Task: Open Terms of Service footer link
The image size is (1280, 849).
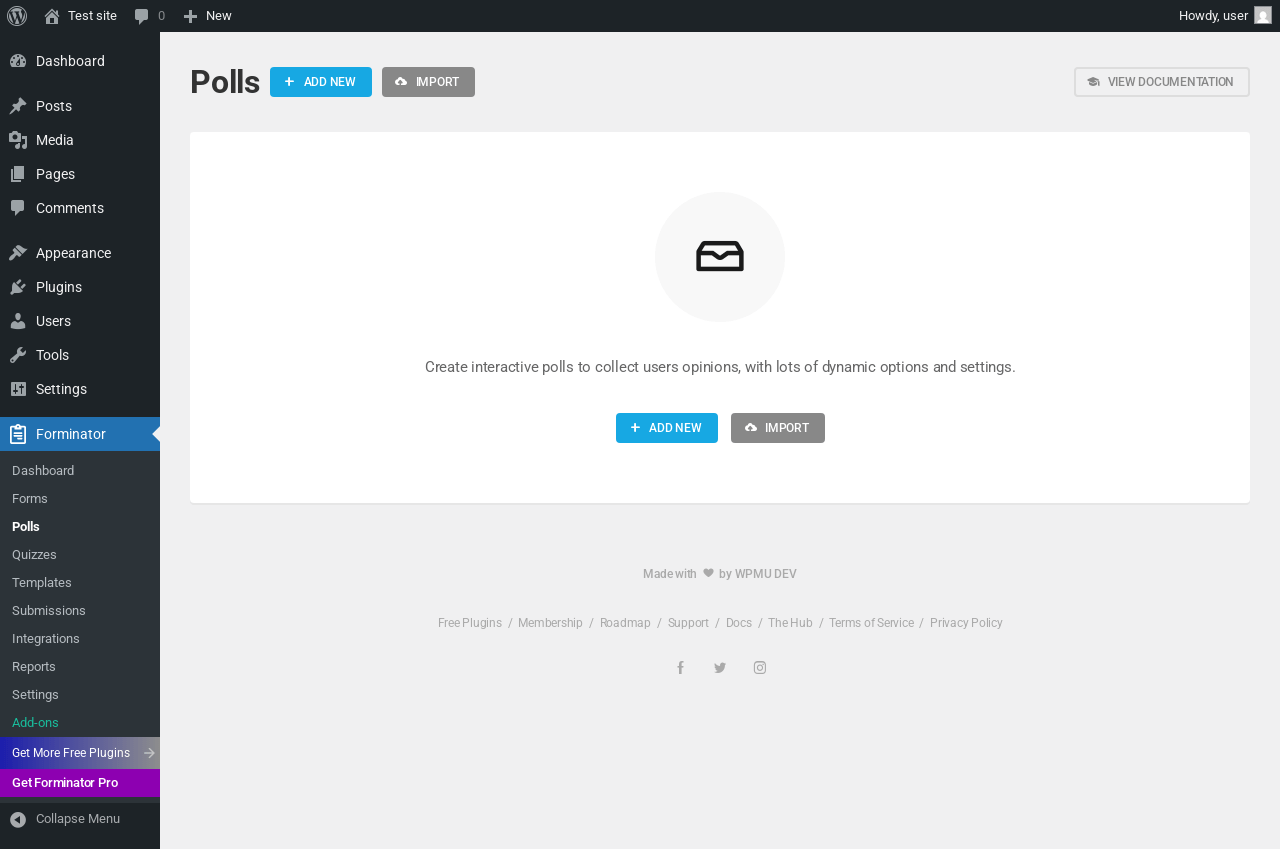Action: pos(871,623)
